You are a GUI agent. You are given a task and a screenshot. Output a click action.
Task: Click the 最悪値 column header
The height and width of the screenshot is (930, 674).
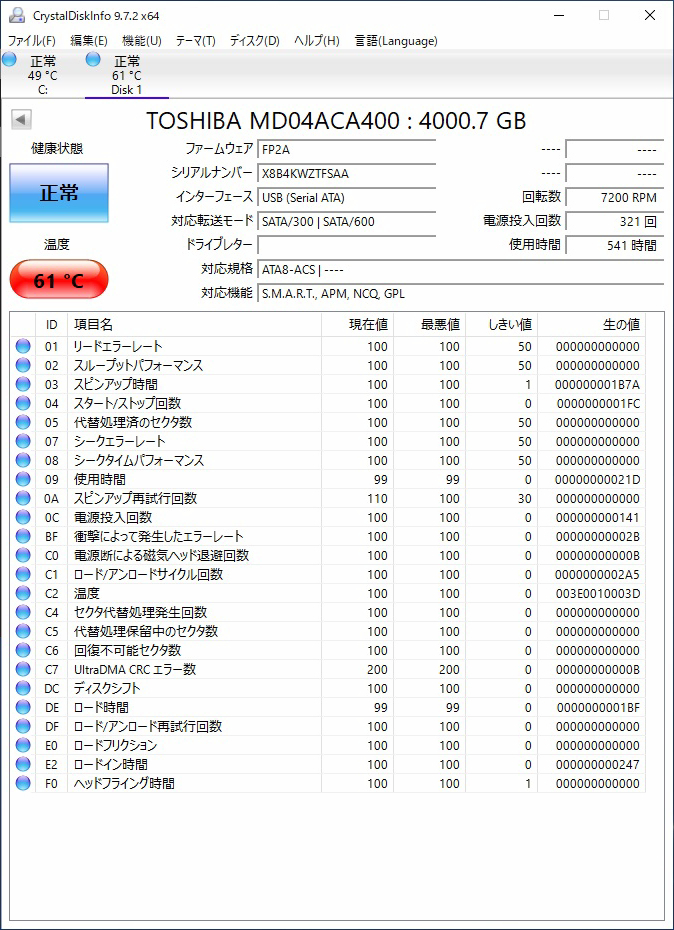tap(430, 324)
